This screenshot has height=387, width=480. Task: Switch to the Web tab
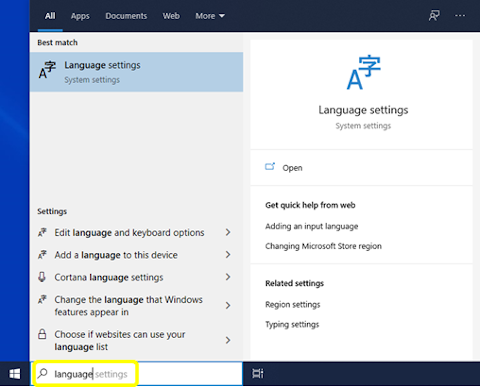coord(171,16)
